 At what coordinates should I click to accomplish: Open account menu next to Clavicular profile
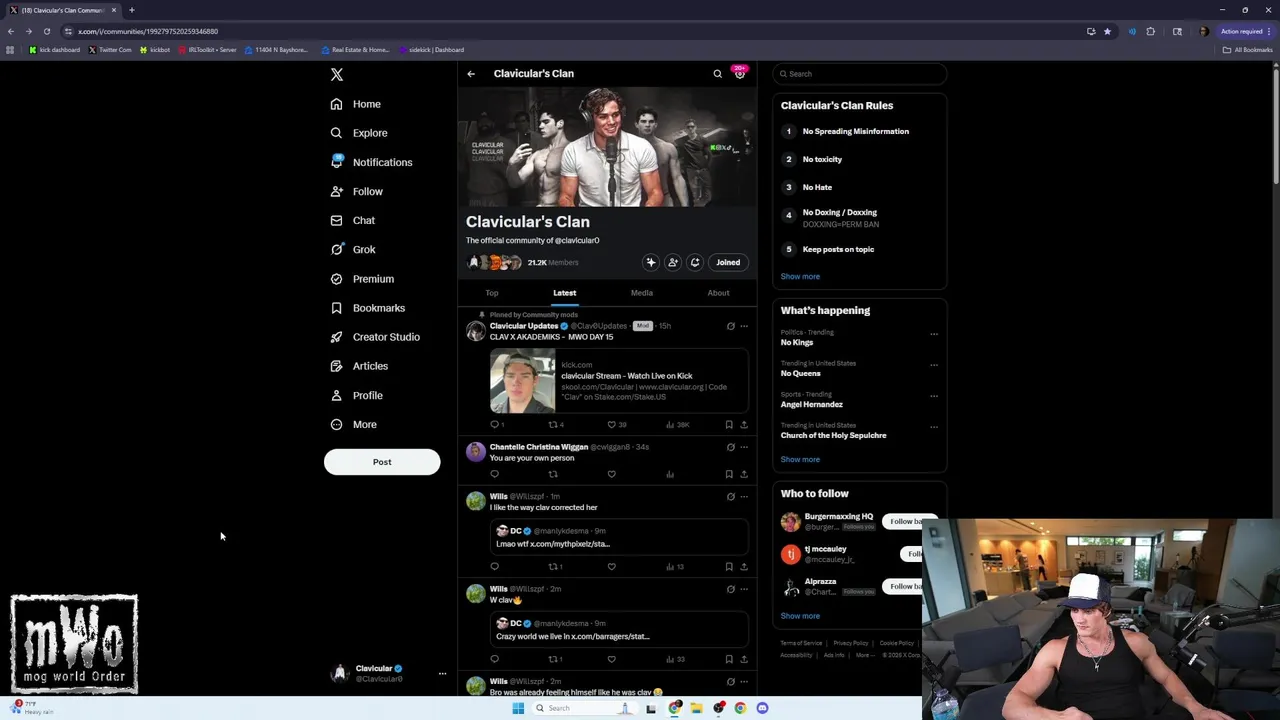coord(442,674)
